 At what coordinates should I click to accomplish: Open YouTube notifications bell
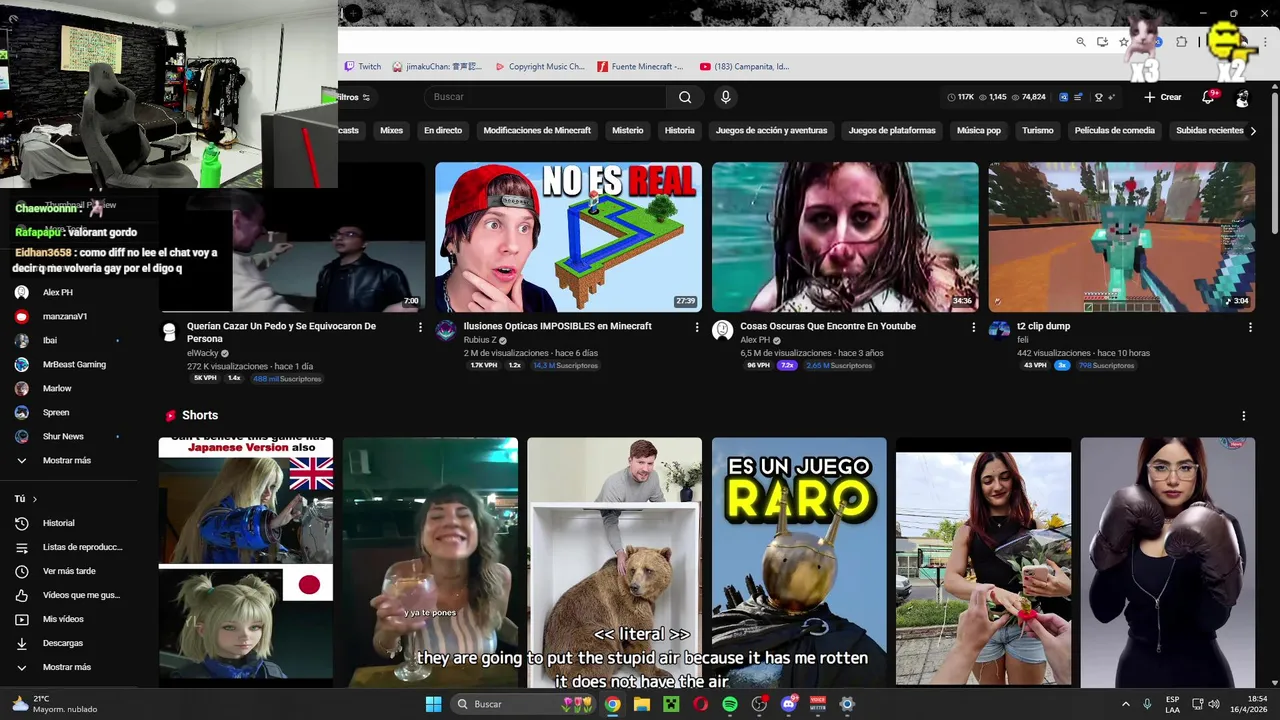tap(1208, 97)
